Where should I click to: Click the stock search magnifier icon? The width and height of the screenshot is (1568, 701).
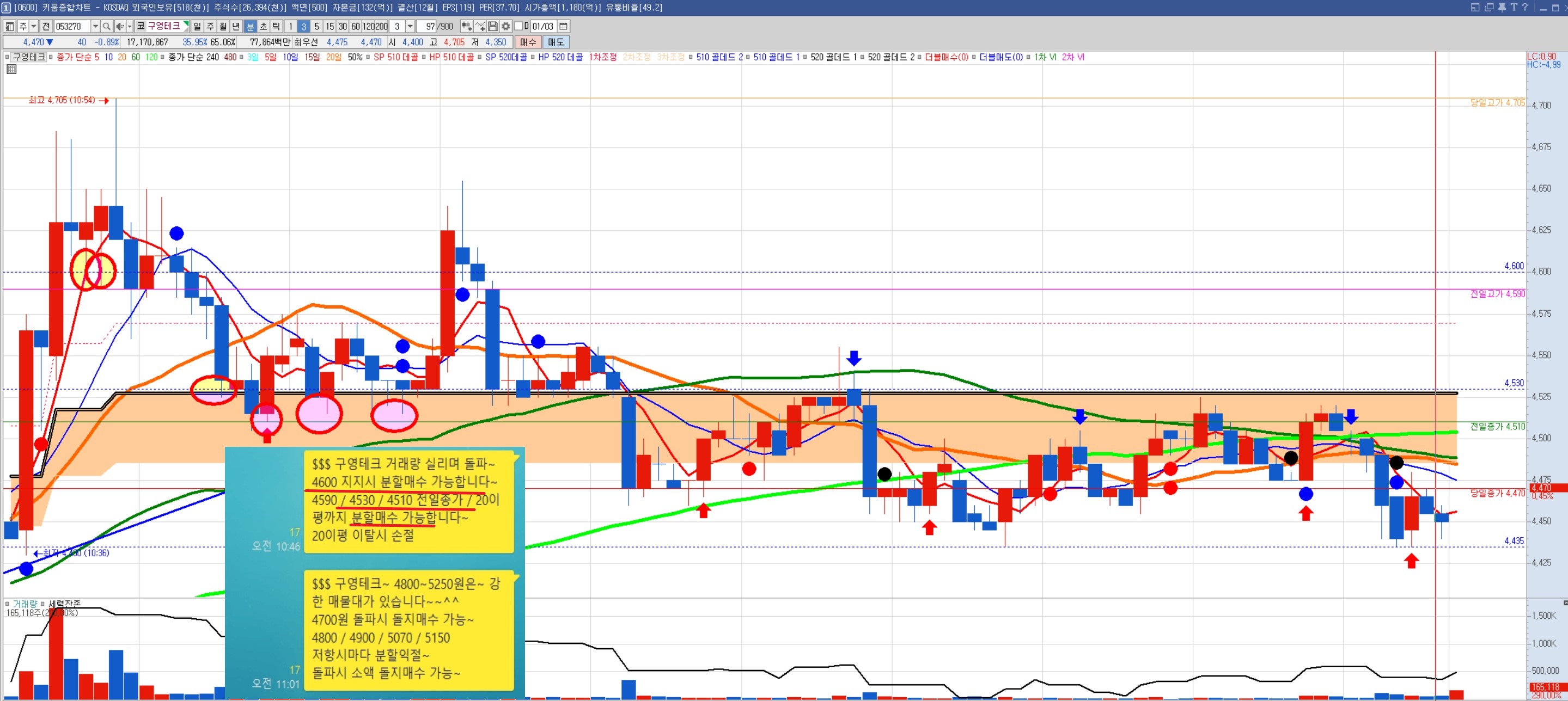click(x=107, y=26)
